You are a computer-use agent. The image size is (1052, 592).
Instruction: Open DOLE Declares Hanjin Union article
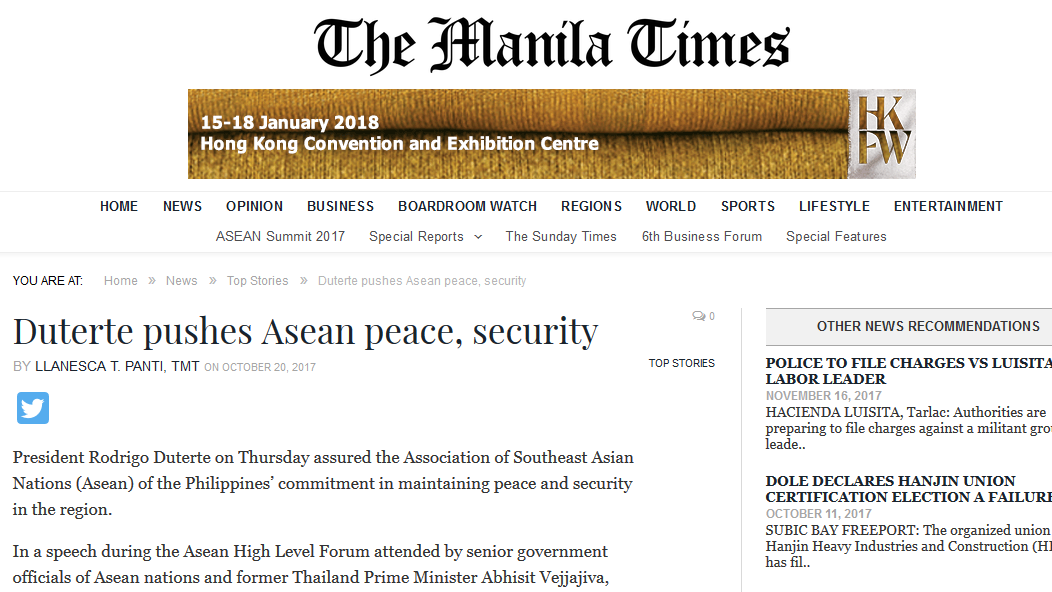908,489
